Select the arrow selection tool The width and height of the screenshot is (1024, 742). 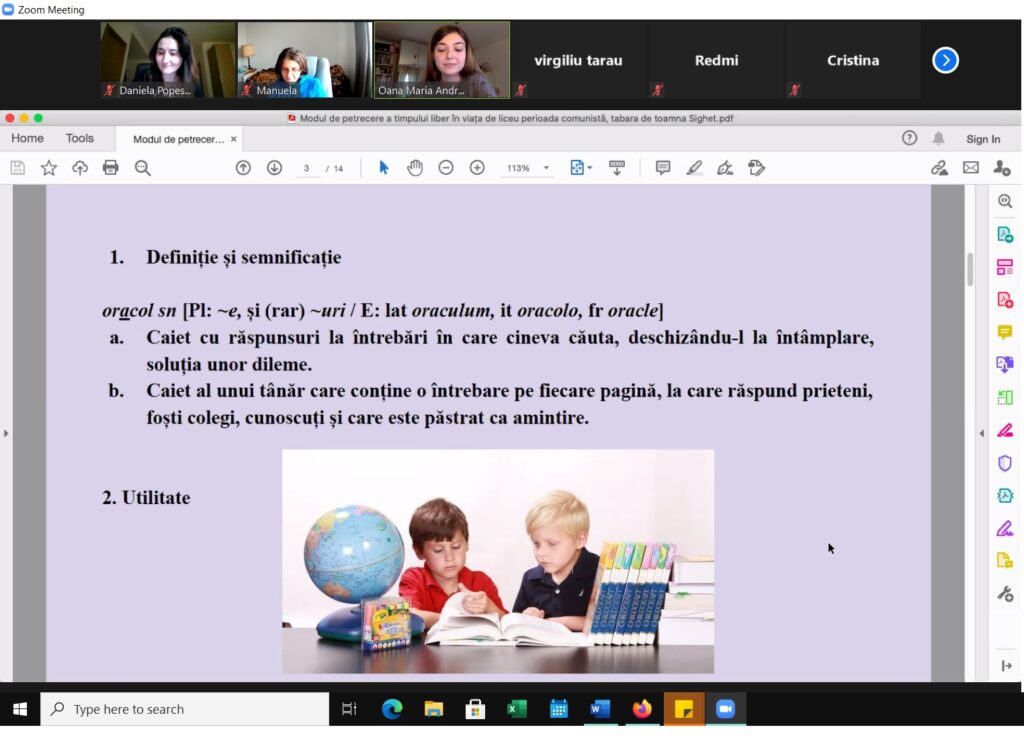383,168
